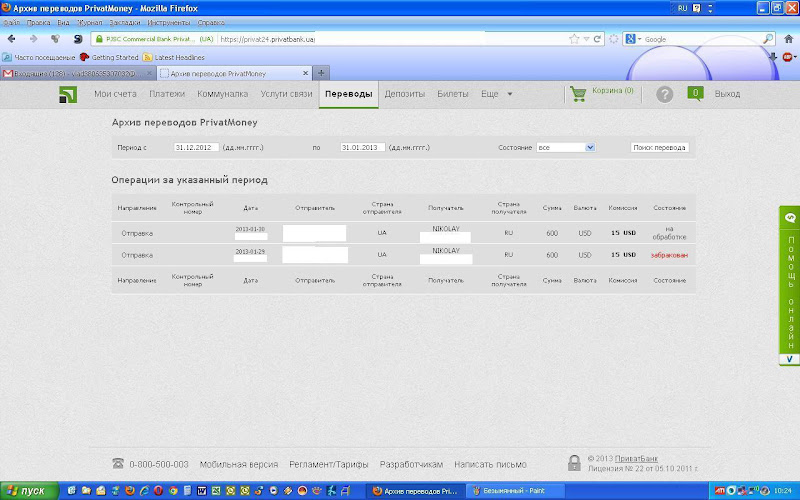Go to the Платежи section
This screenshot has width=800, height=500.
point(167,94)
